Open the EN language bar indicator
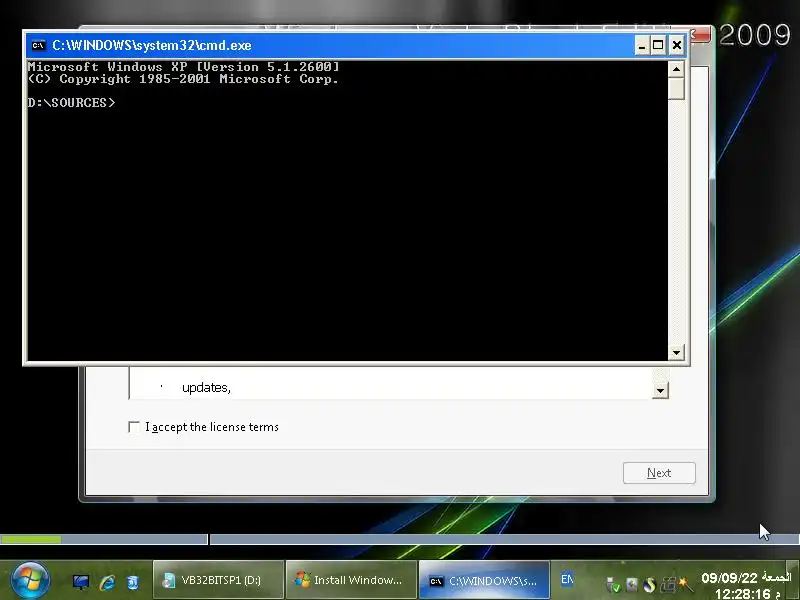The width and height of the screenshot is (800, 600). click(567, 579)
